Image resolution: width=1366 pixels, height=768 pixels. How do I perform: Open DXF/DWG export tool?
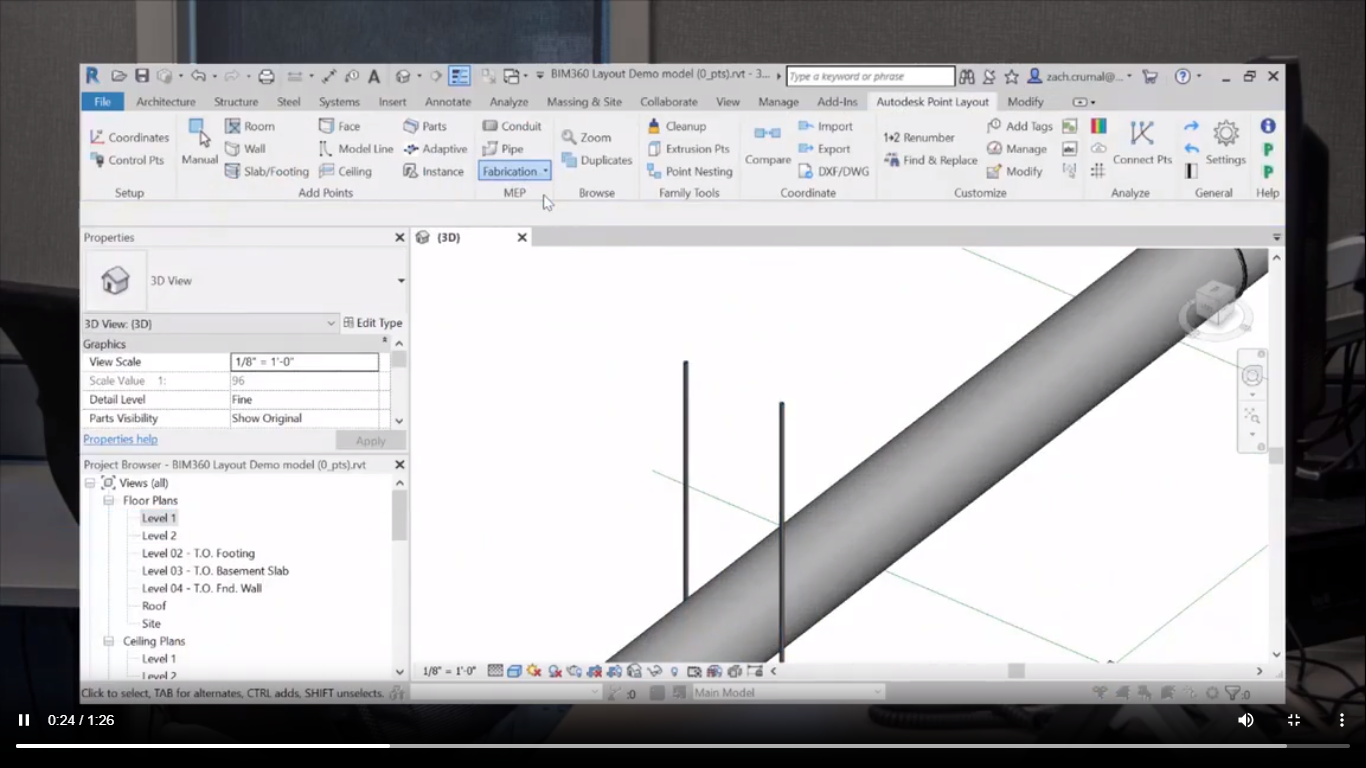(834, 171)
